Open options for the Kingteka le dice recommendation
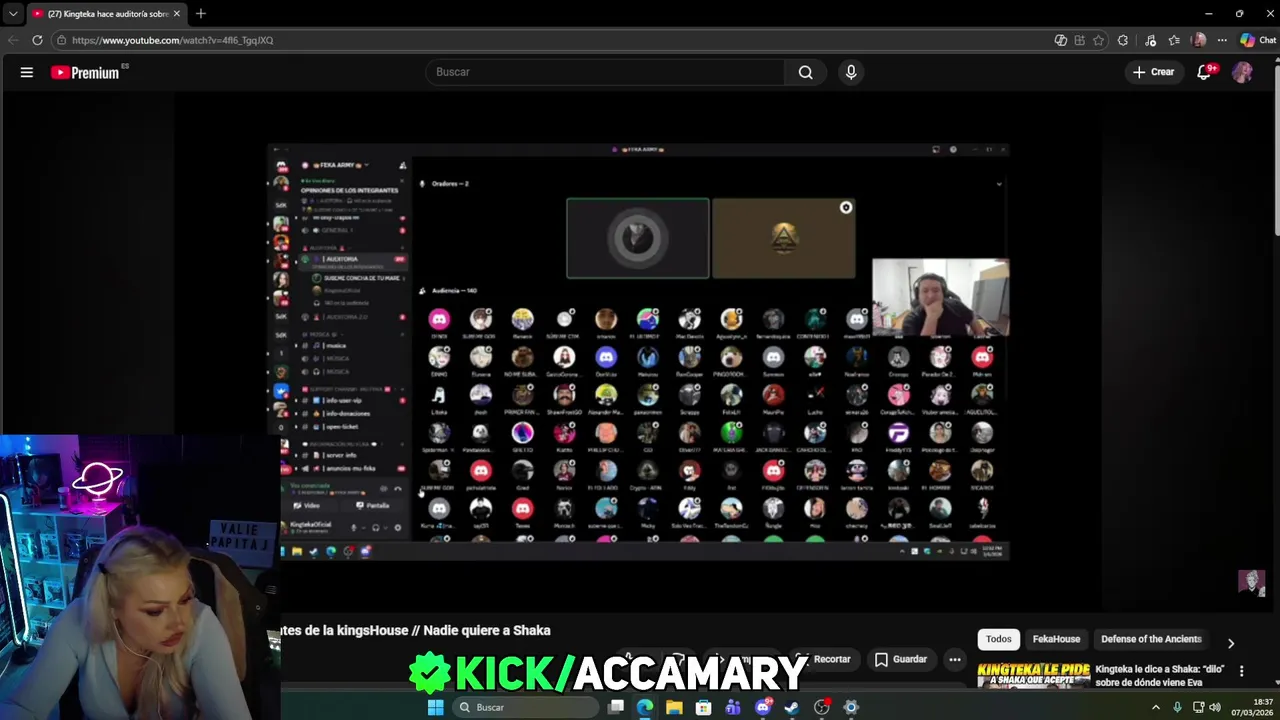1280x720 pixels. tap(1241, 671)
